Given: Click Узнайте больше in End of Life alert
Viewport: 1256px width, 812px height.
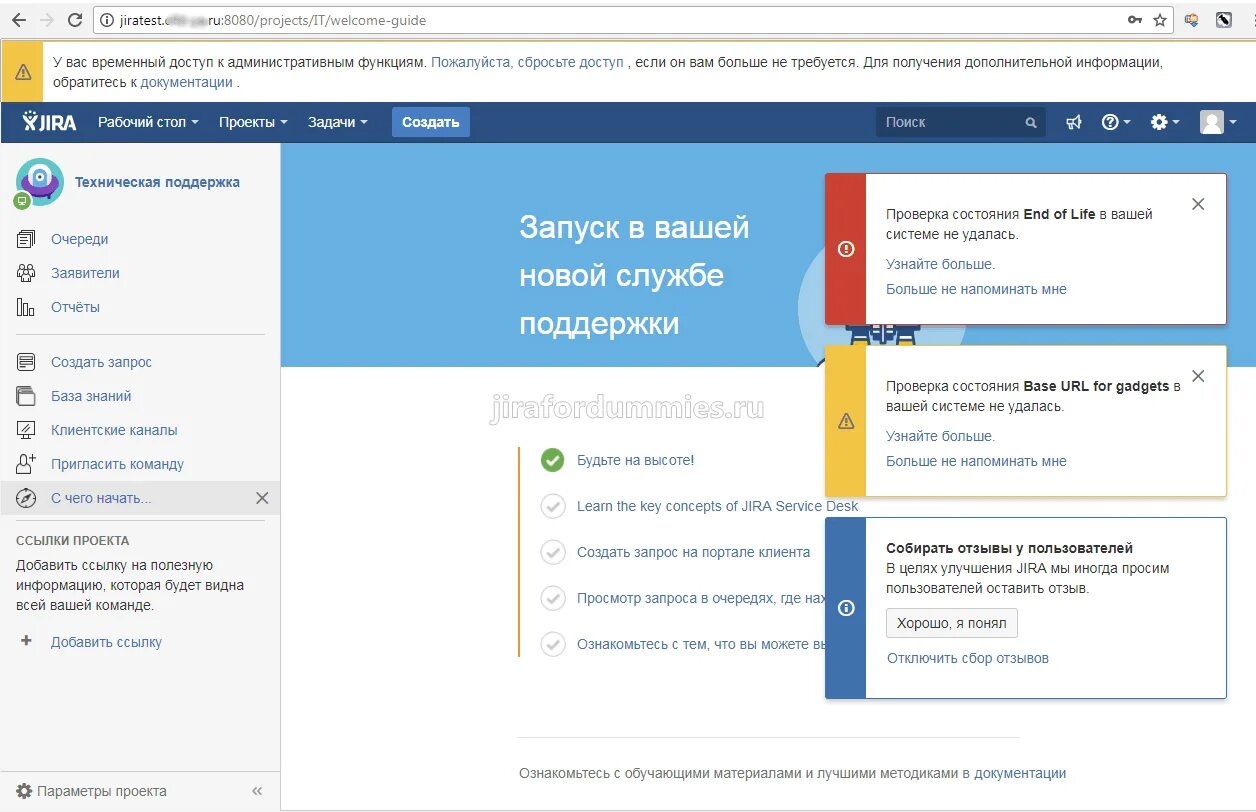Looking at the screenshot, I should tap(940, 264).
